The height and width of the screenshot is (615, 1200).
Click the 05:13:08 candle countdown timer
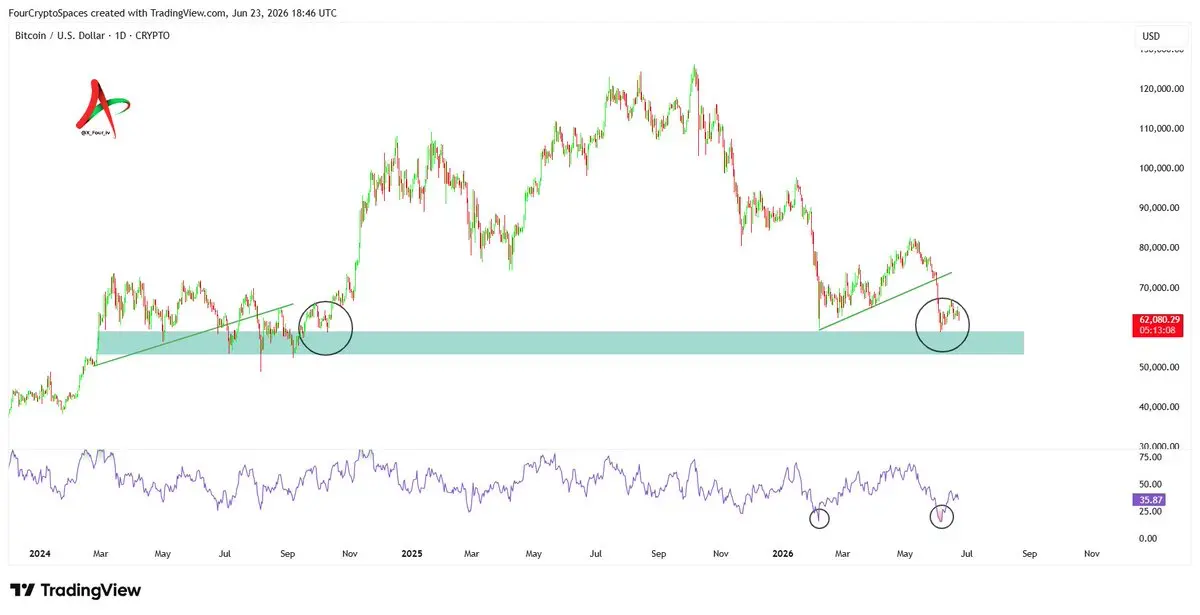(1158, 331)
